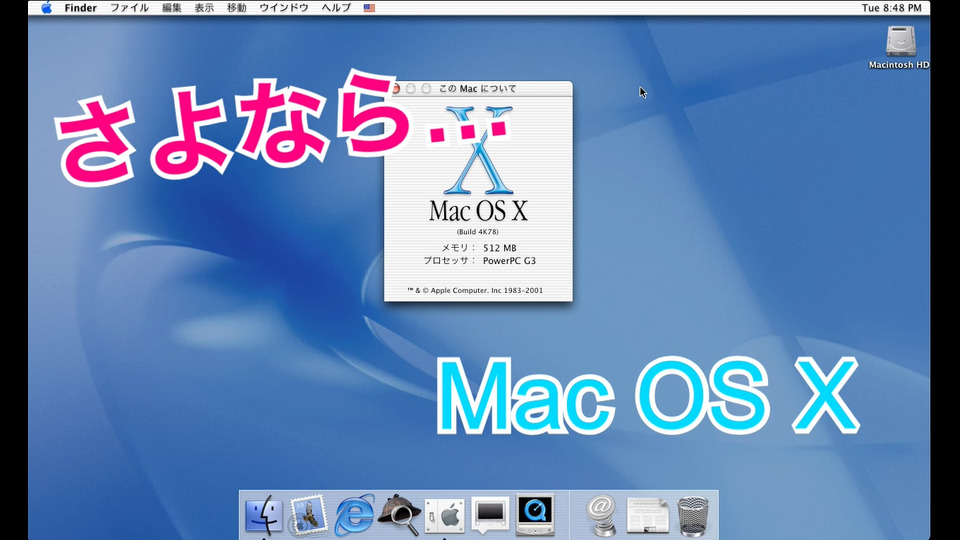Click the Mac OS X title in the window
Screen dimensions: 960x540
pos(478,211)
